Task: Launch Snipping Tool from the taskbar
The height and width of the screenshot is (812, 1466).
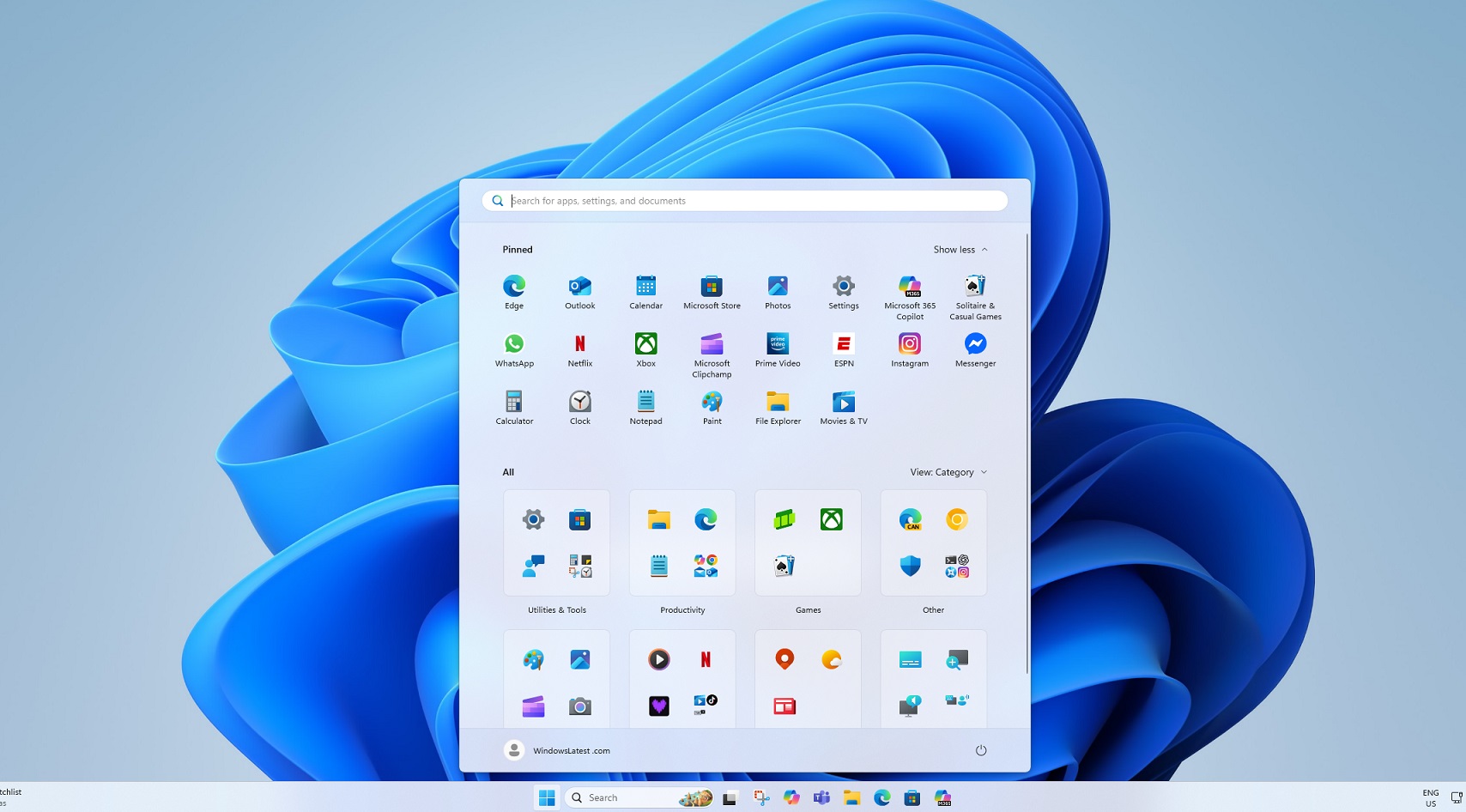Action: click(761, 797)
